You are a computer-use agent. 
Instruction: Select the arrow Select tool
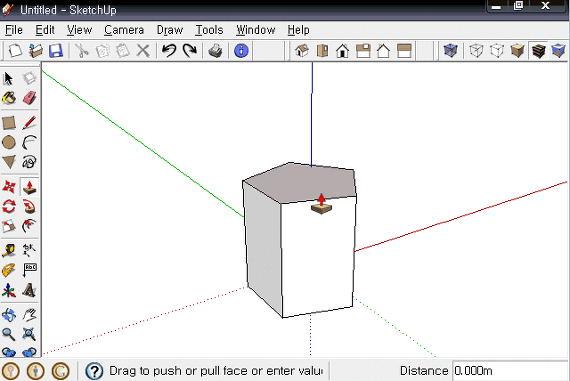(x=8, y=78)
